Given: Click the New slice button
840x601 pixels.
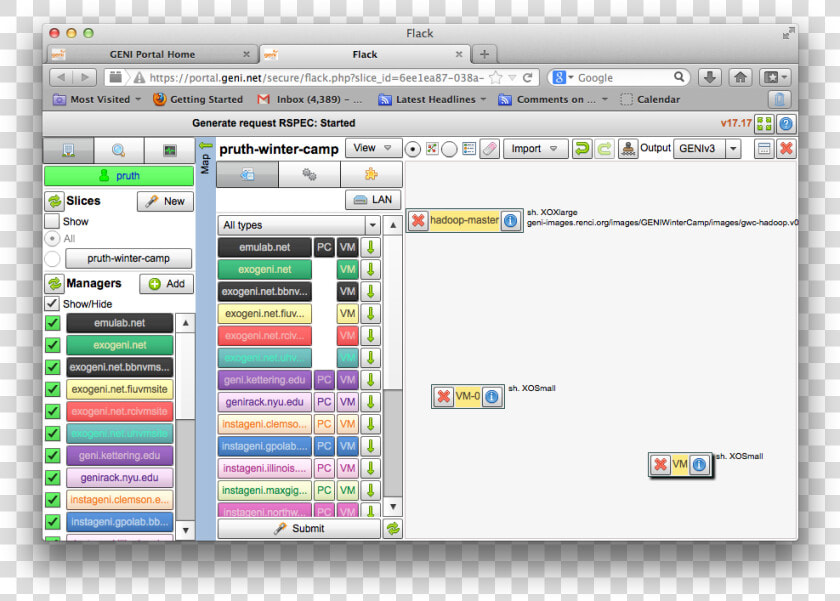Looking at the screenshot, I should point(165,201).
